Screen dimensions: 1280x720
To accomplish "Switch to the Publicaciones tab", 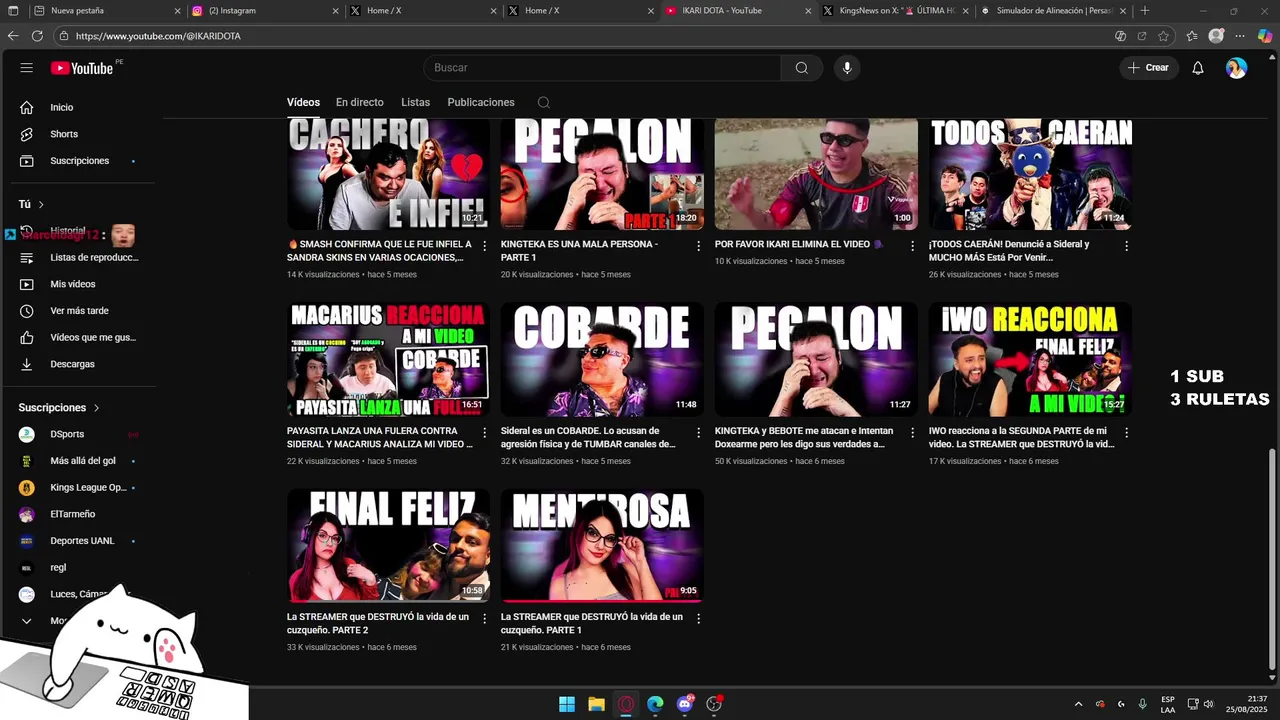I will coord(481,102).
